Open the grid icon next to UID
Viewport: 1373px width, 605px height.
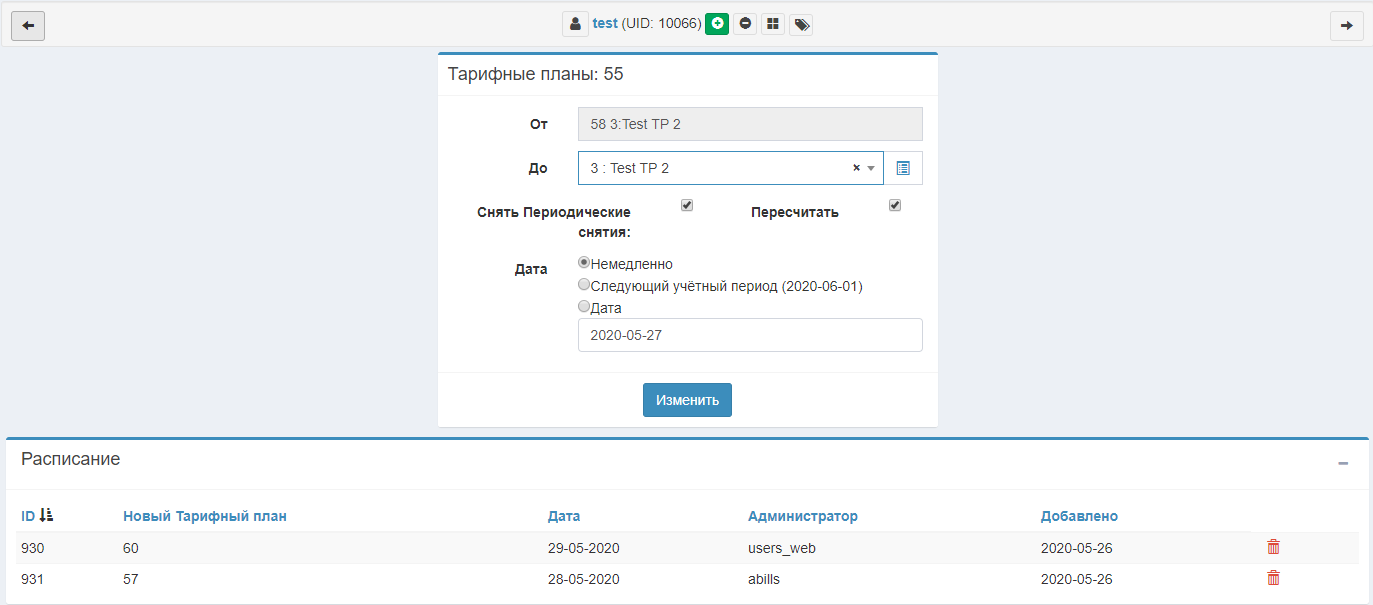[x=772, y=24]
